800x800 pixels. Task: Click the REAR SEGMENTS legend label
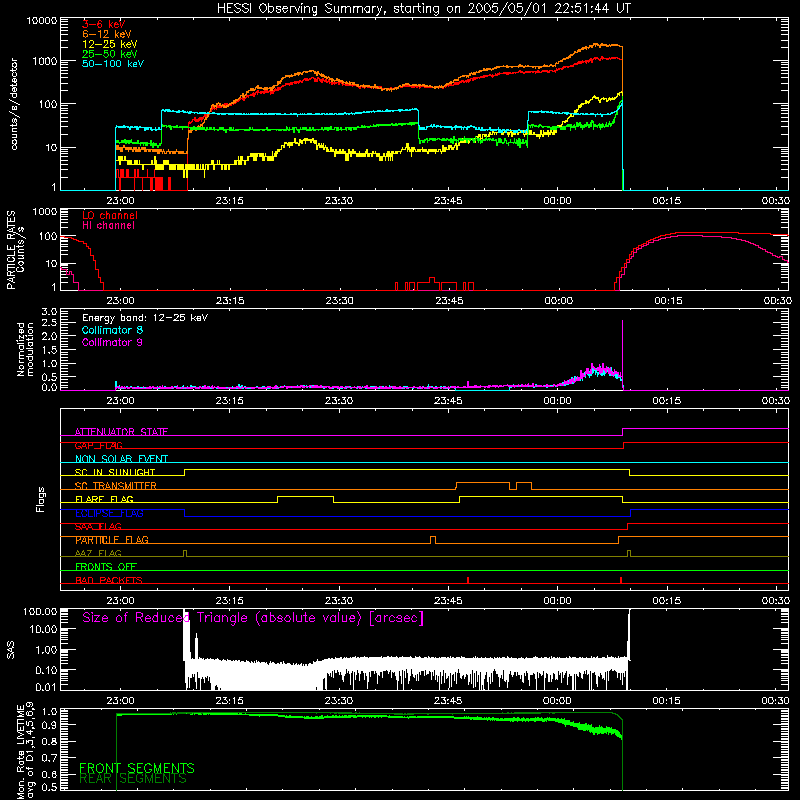133,779
